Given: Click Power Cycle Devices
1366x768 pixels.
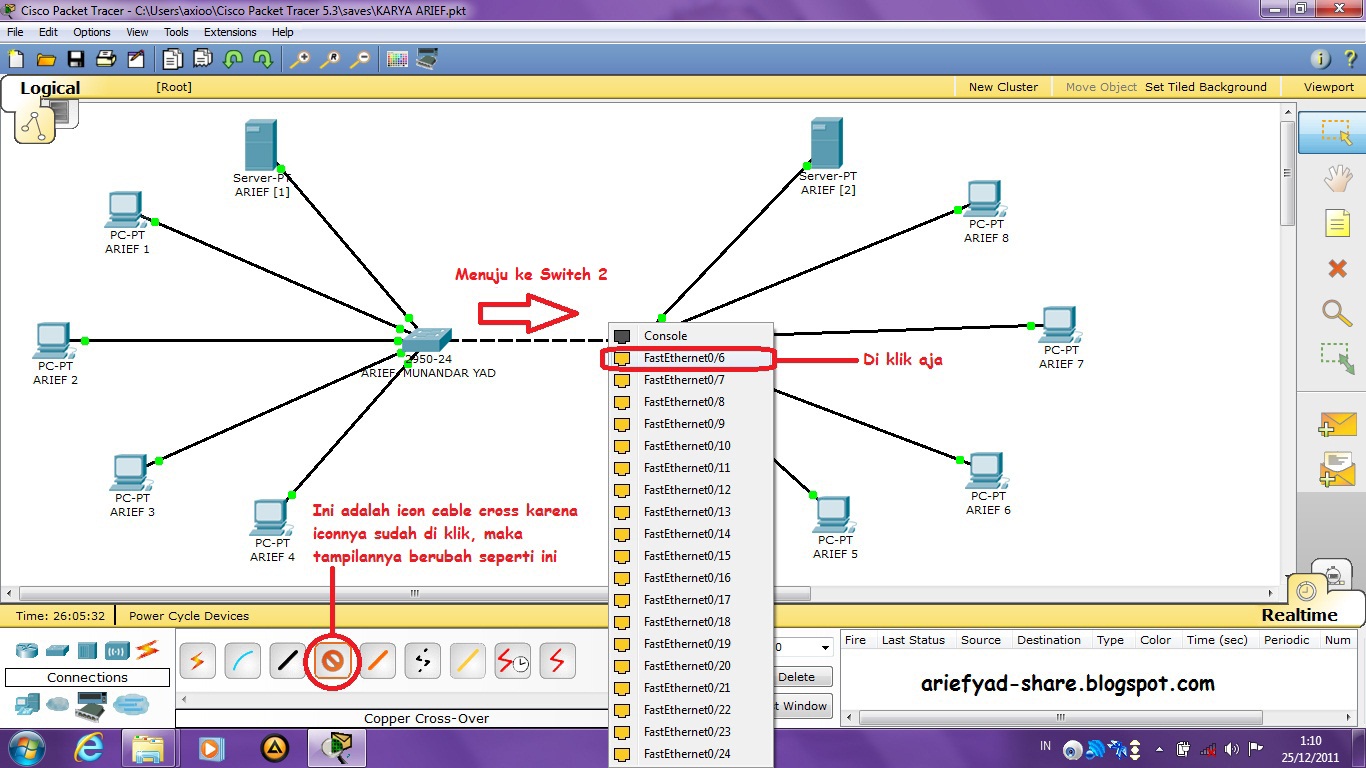Looking at the screenshot, I should point(189,616).
